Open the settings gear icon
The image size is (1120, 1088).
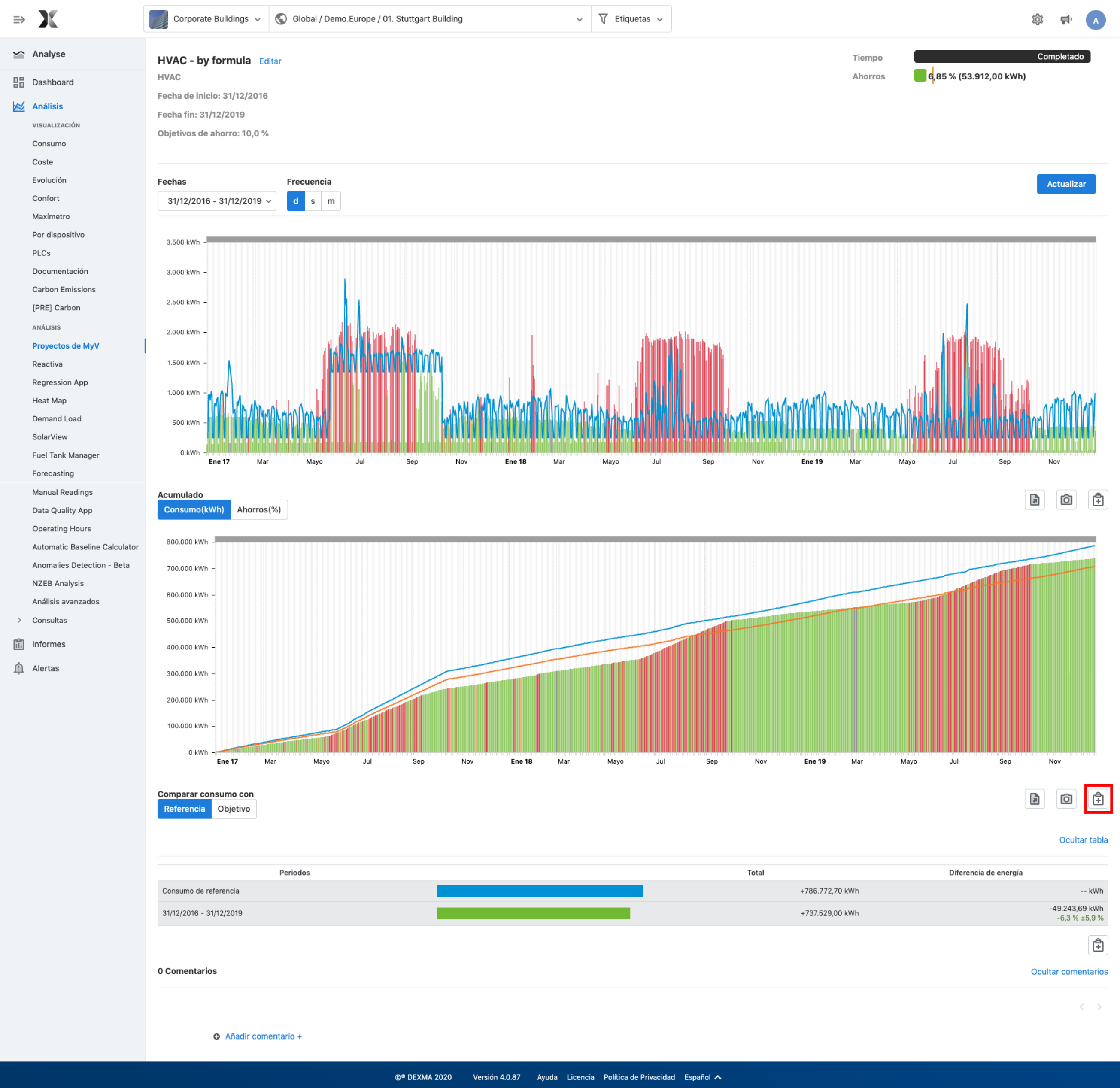coord(1037,19)
